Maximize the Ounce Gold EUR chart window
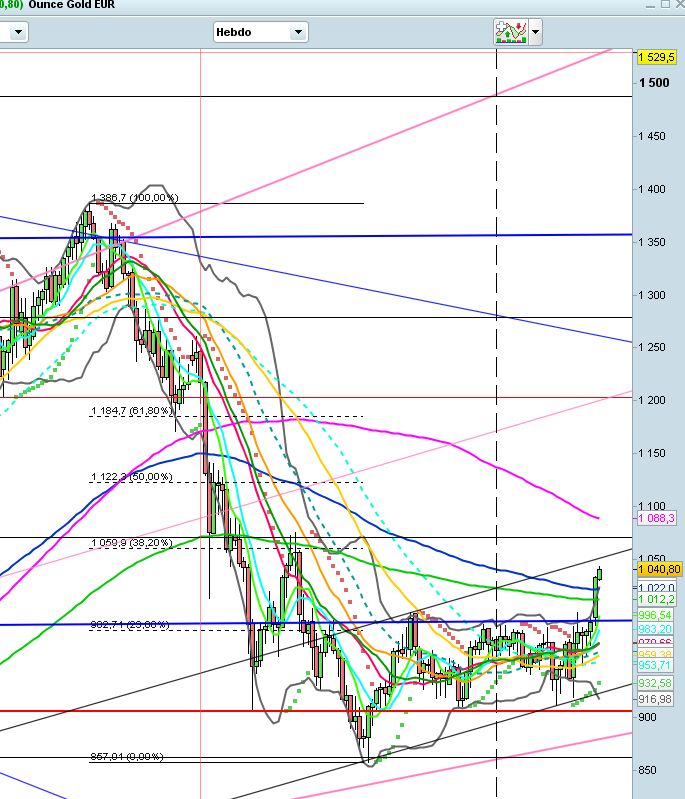Viewport: 685px width, 799px height. tap(665, 5)
